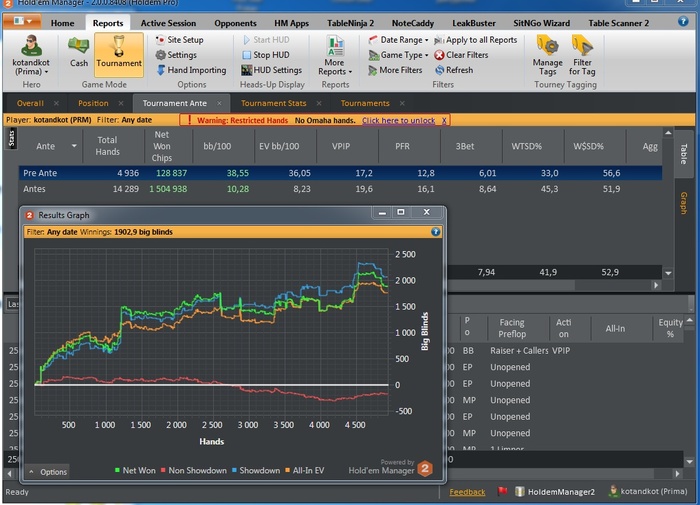
Task: Sort by the bb/100 column header
Action: coord(217,146)
